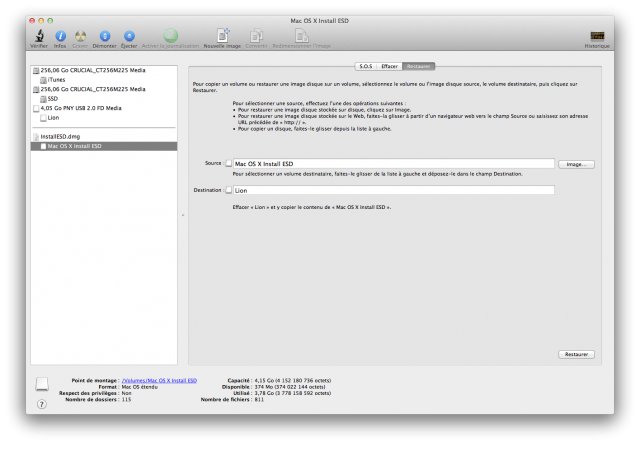The image size is (640, 450).
Task: Click the Nombre de fichiers value 811
Action: click(259, 399)
